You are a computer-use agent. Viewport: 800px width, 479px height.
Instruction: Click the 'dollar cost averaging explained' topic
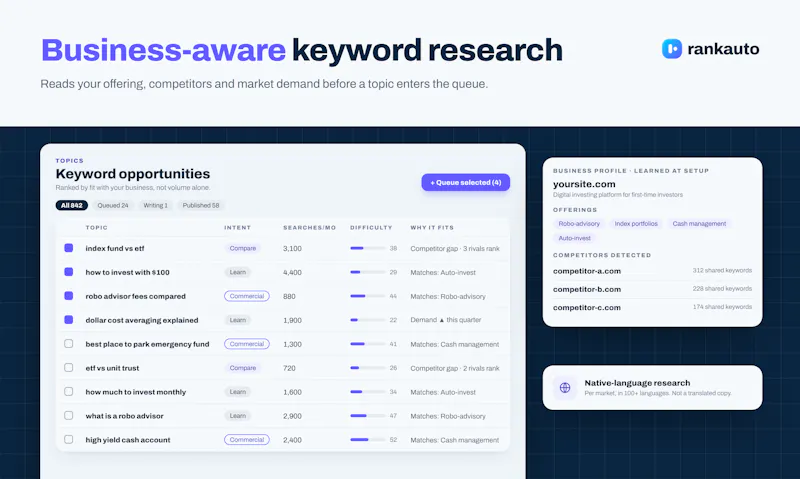tap(142, 320)
